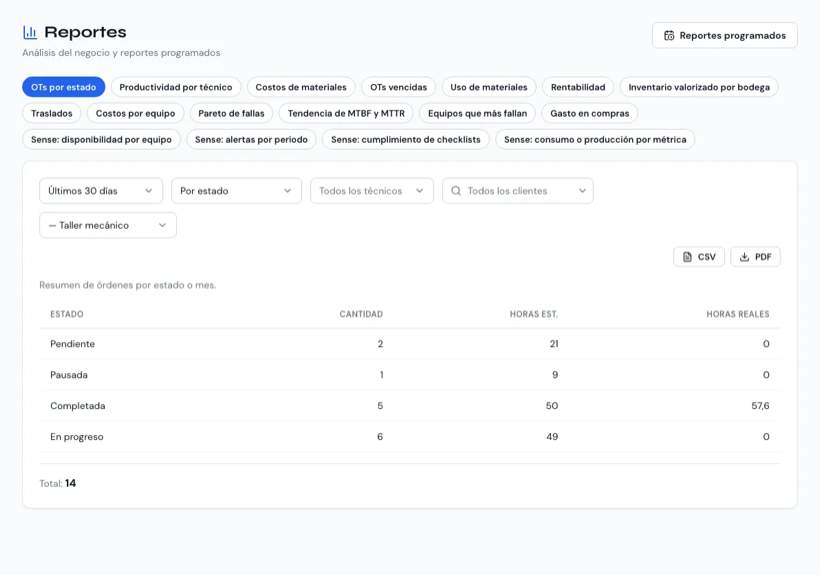Select Sense: alertas por periodo
Screen dimensions: 820x575
point(252,140)
